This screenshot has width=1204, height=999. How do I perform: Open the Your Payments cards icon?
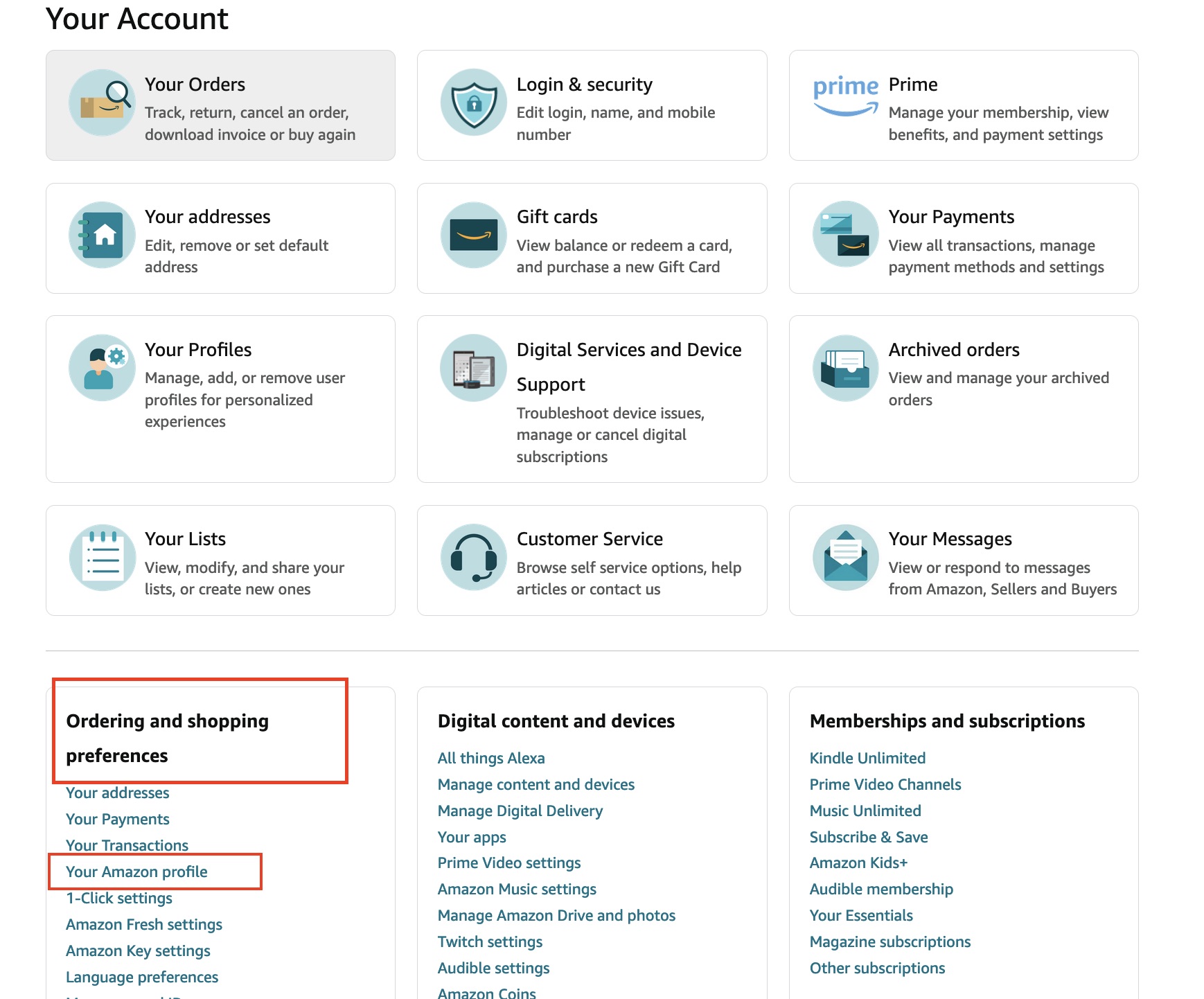point(845,235)
